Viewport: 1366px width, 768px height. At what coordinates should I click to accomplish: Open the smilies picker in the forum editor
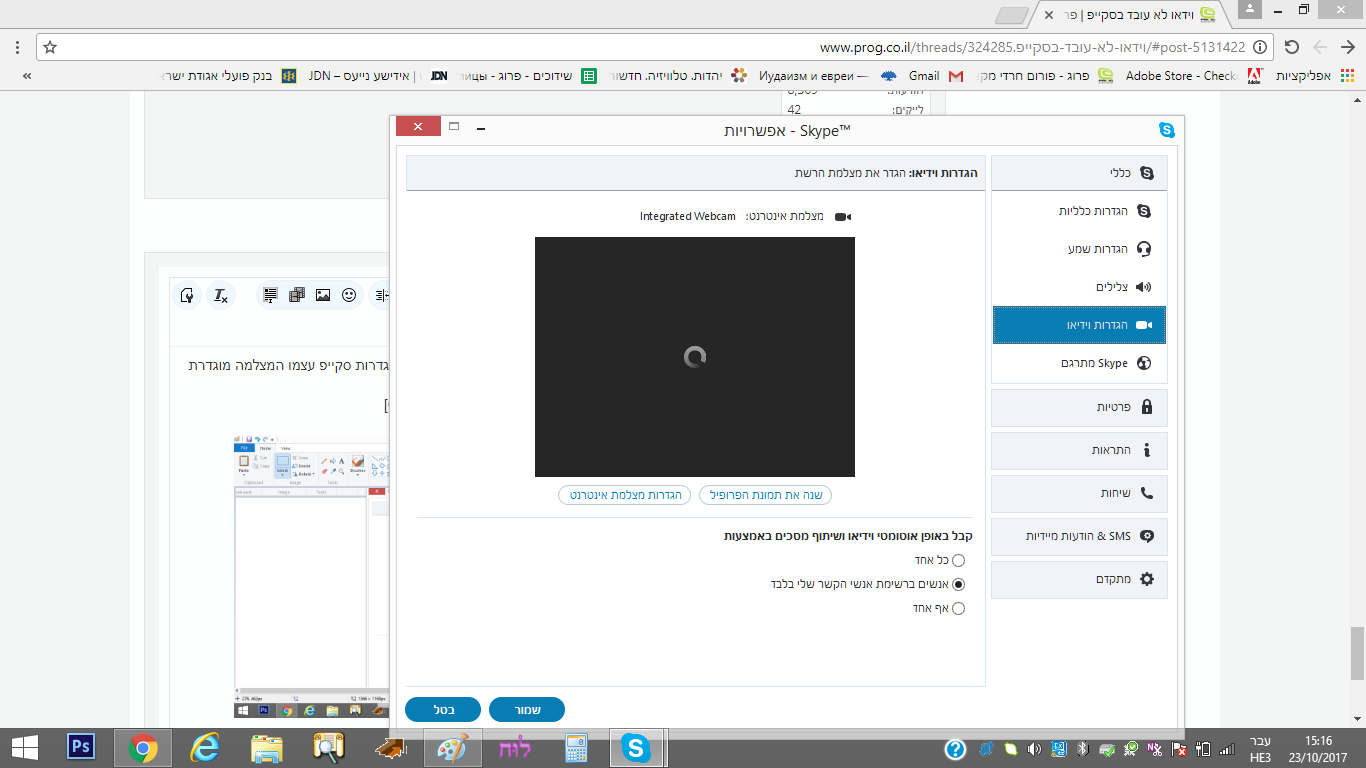349,295
